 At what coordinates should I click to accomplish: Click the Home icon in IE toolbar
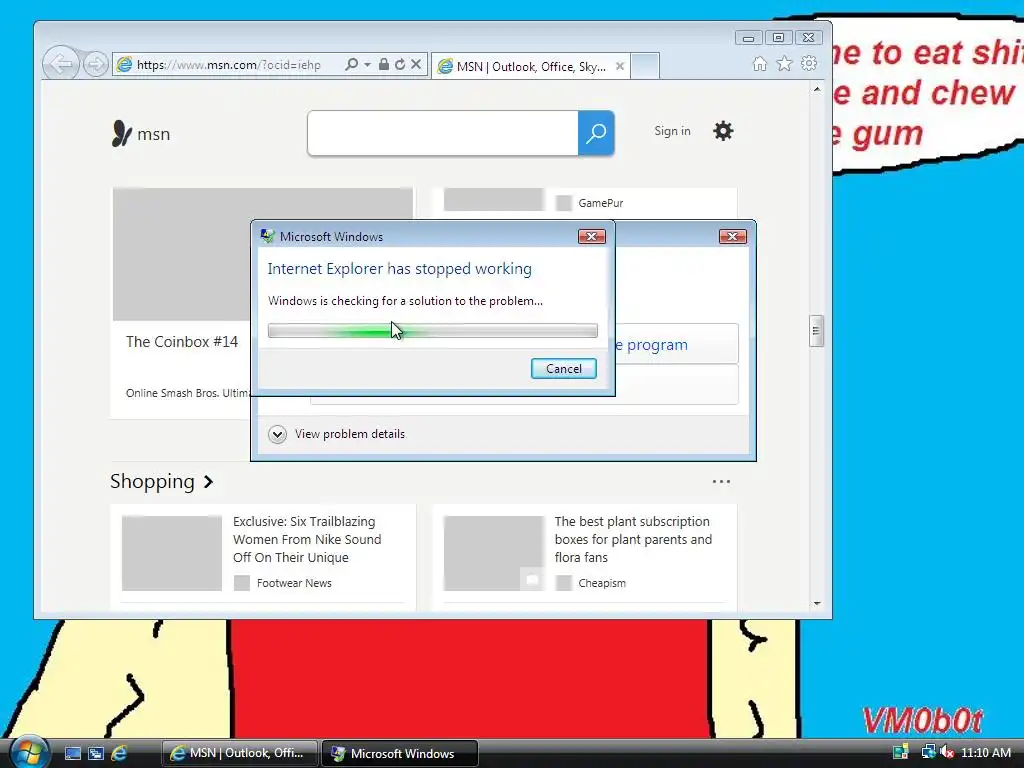tap(760, 63)
